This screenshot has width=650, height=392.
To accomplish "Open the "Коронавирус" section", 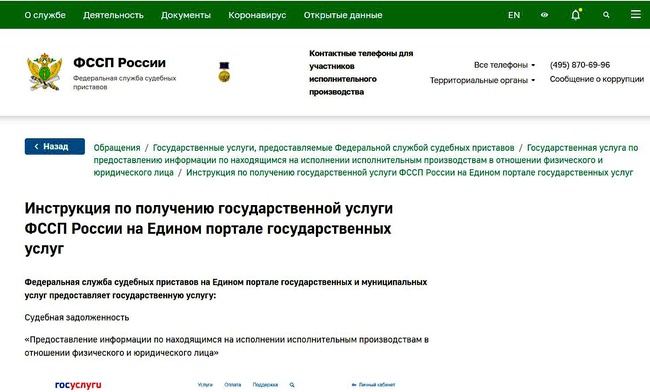I will coord(257,15).
